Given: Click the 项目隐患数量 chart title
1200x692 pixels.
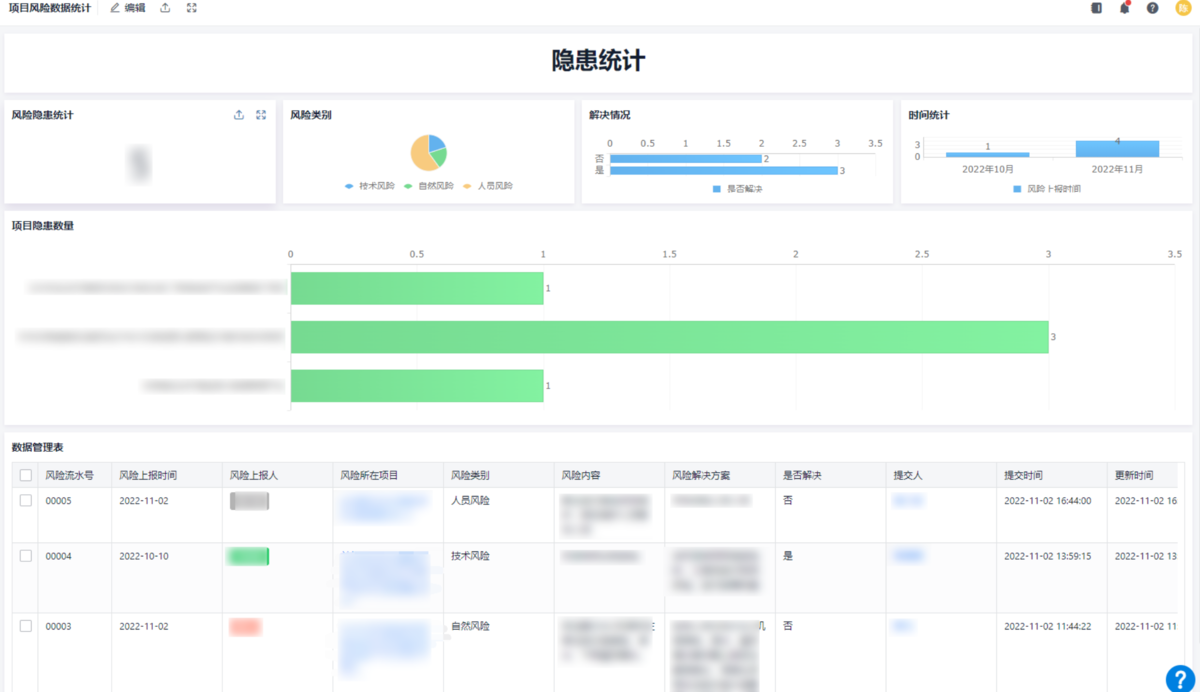Looking at the screenshot, I should coord(42,226).
